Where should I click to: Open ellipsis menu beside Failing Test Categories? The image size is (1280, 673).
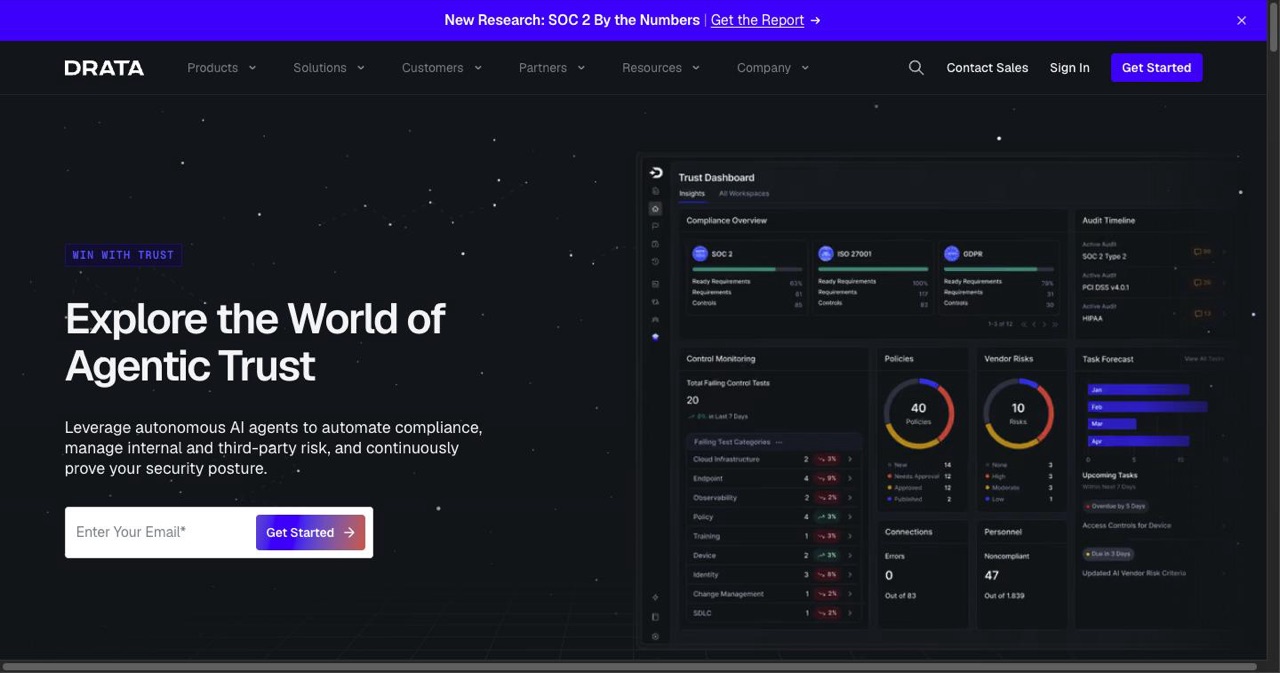(x=779, y=442)
